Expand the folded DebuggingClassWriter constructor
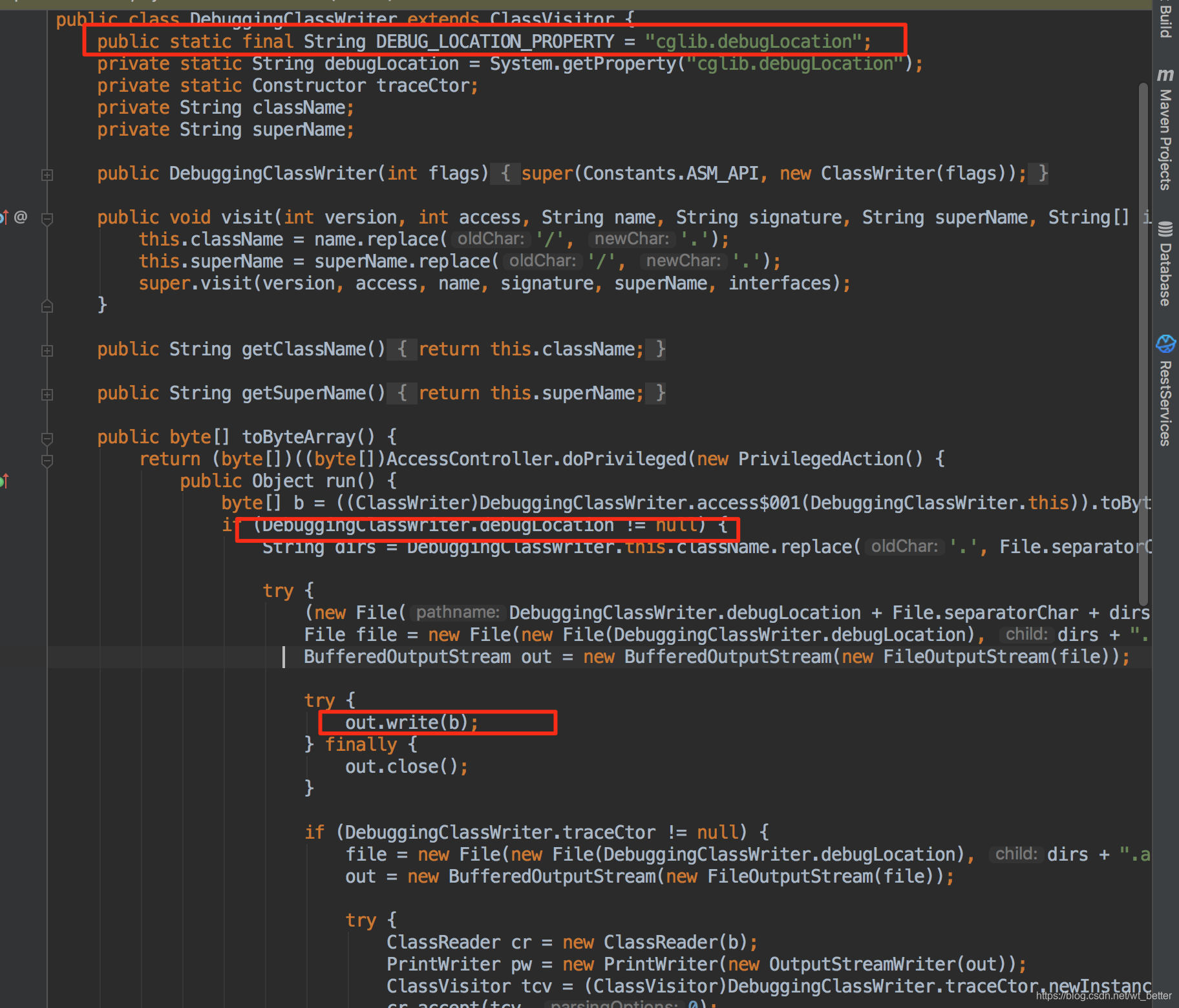This screenshot has width=1179, height=1008. point(47,174)
